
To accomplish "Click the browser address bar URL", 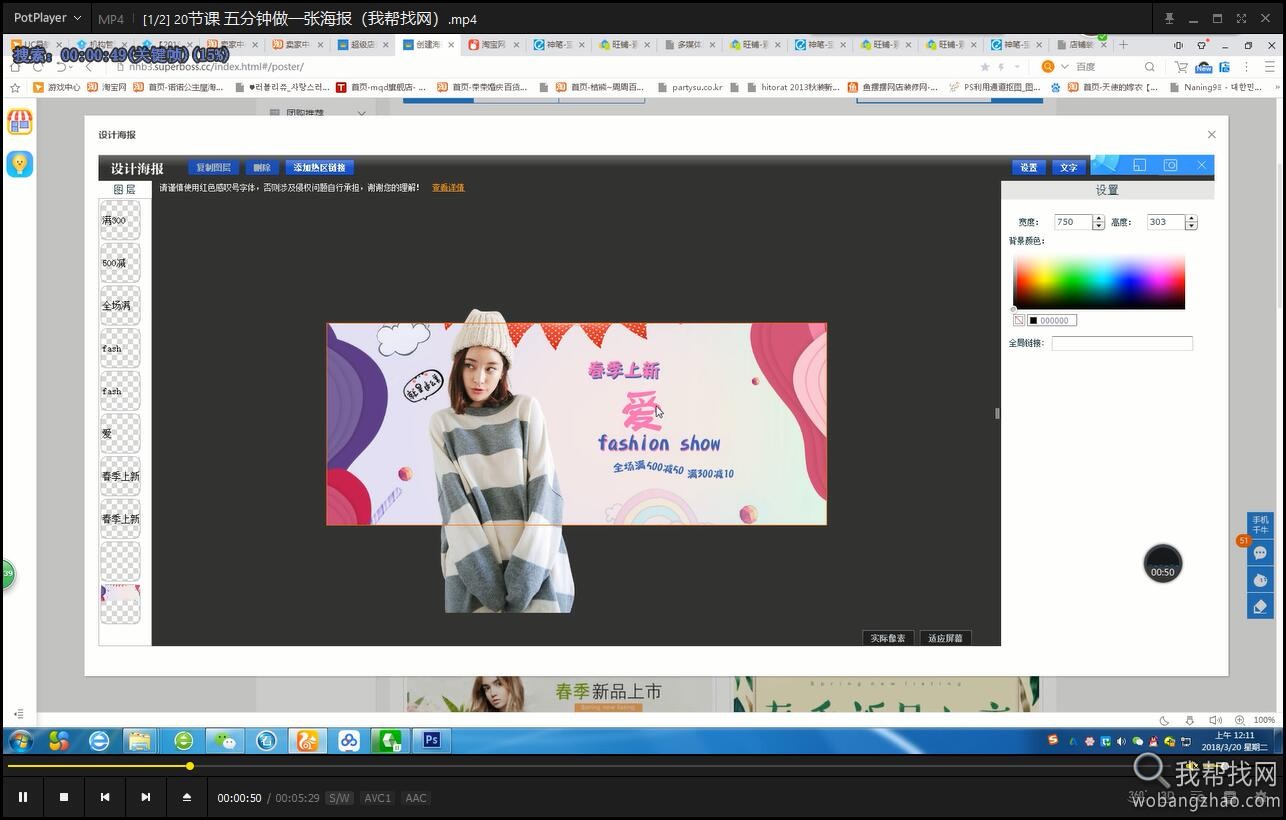I will click(x=210, y=67).
